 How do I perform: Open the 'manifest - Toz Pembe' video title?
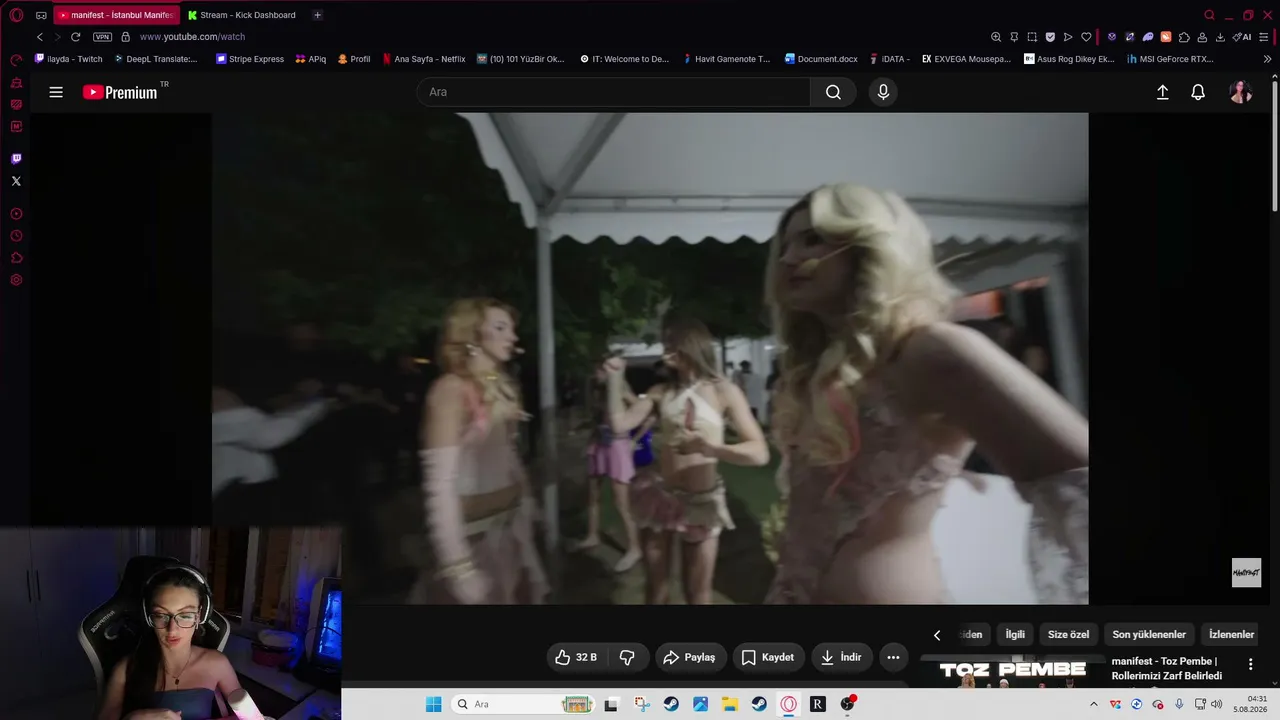(1167, 669)
